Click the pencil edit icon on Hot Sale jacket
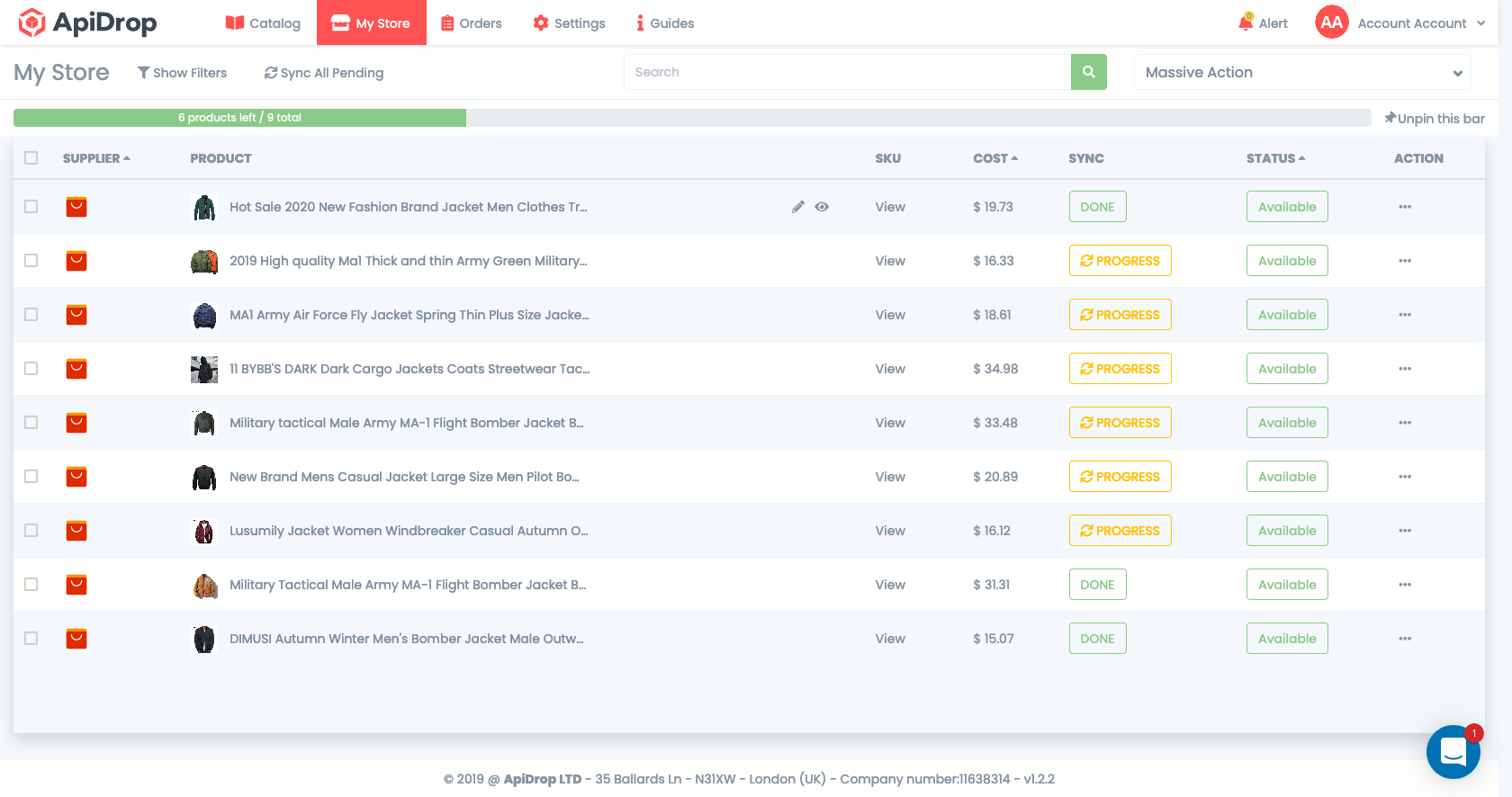The height and width of the screenshot is (797, 1512). pyautogui.click(x=797, y=207)
